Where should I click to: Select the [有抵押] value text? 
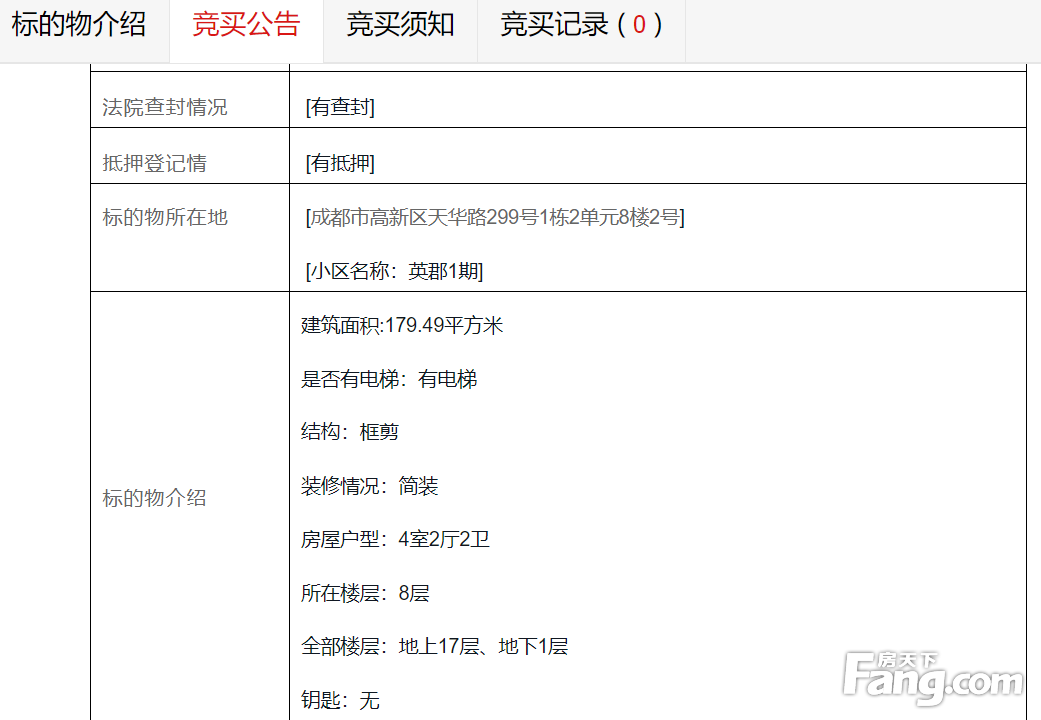point(340,163)
